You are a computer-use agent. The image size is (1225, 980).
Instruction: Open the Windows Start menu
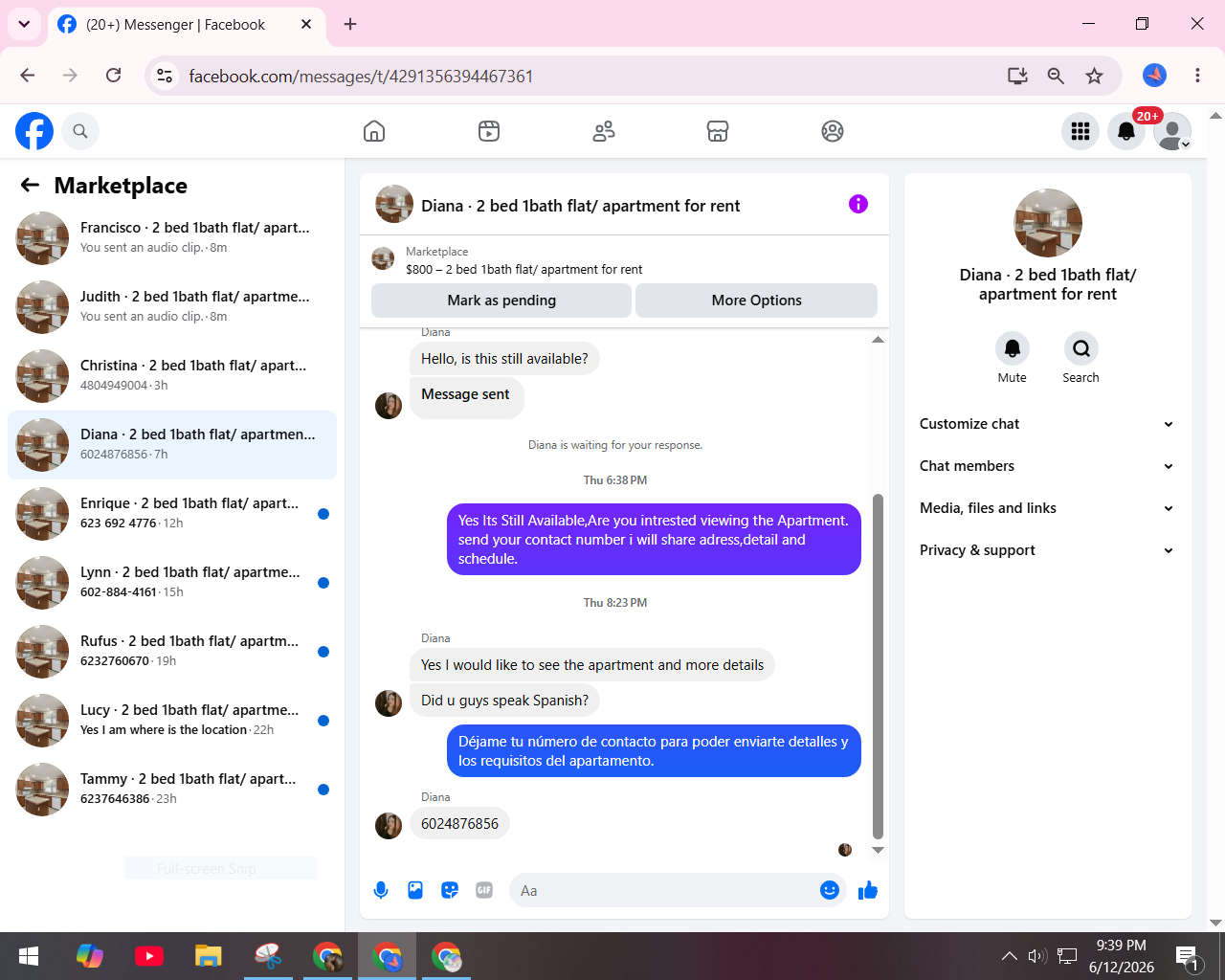[29, 956]
